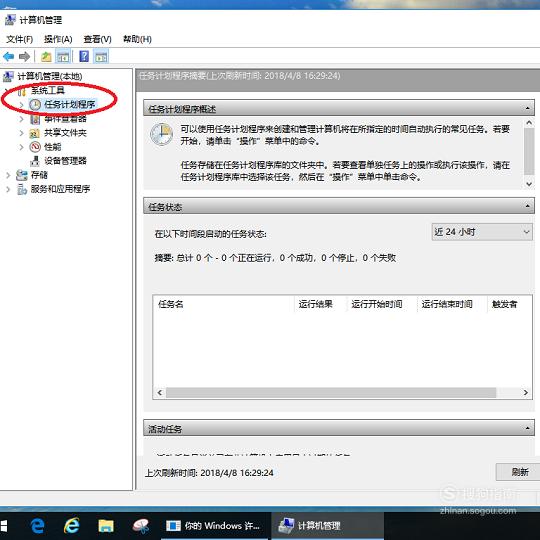Open the 帮助(H) menu

(x=137, y=39)
